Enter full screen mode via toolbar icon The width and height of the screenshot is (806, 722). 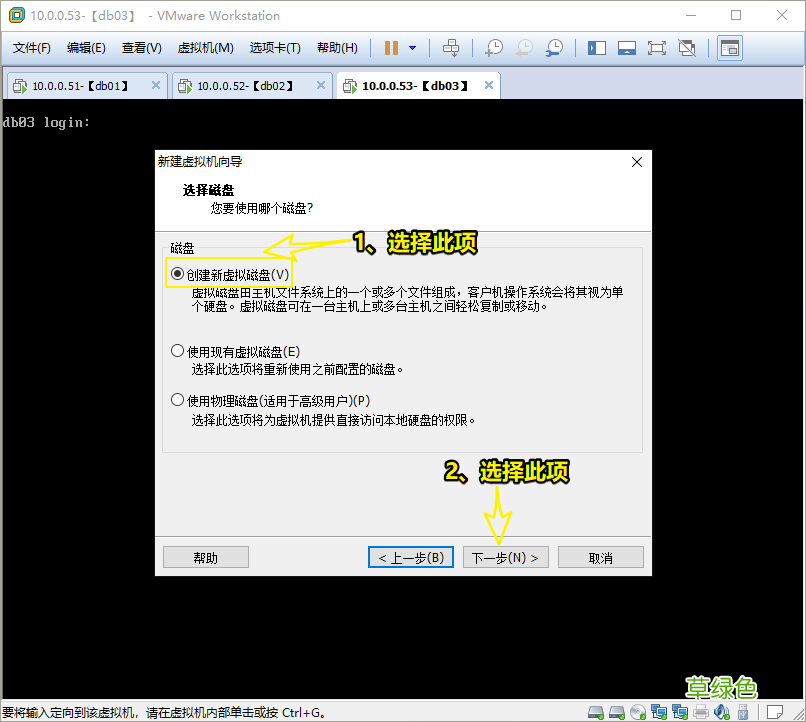tap(656, 48)
